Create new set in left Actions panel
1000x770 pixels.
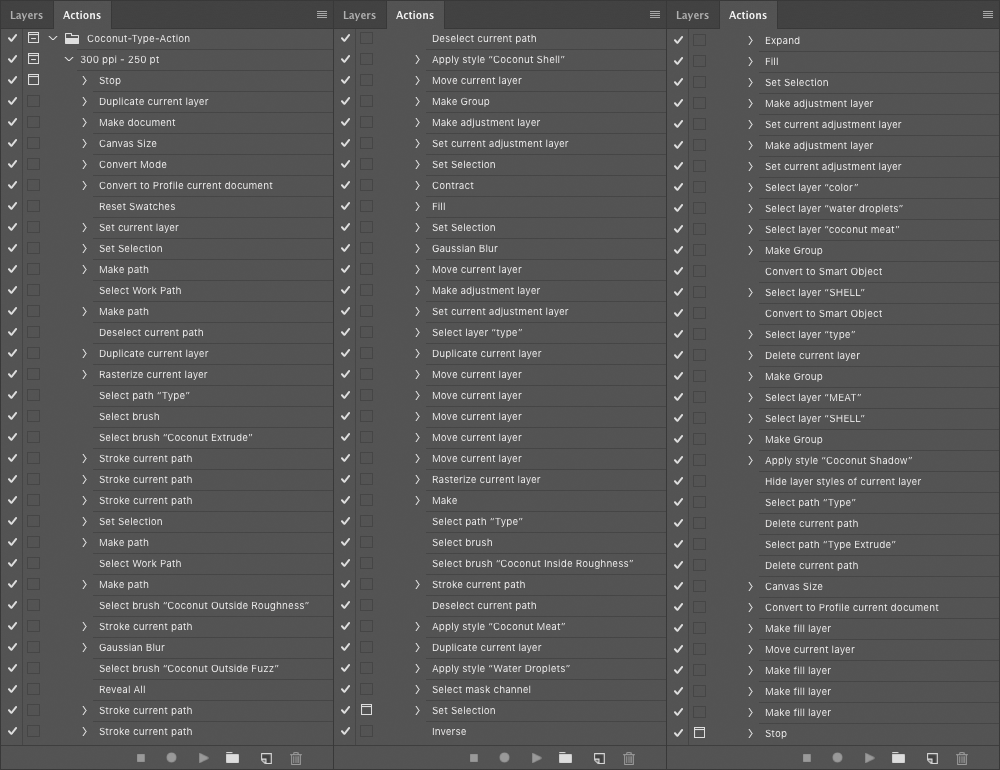(x=233, y=758)
